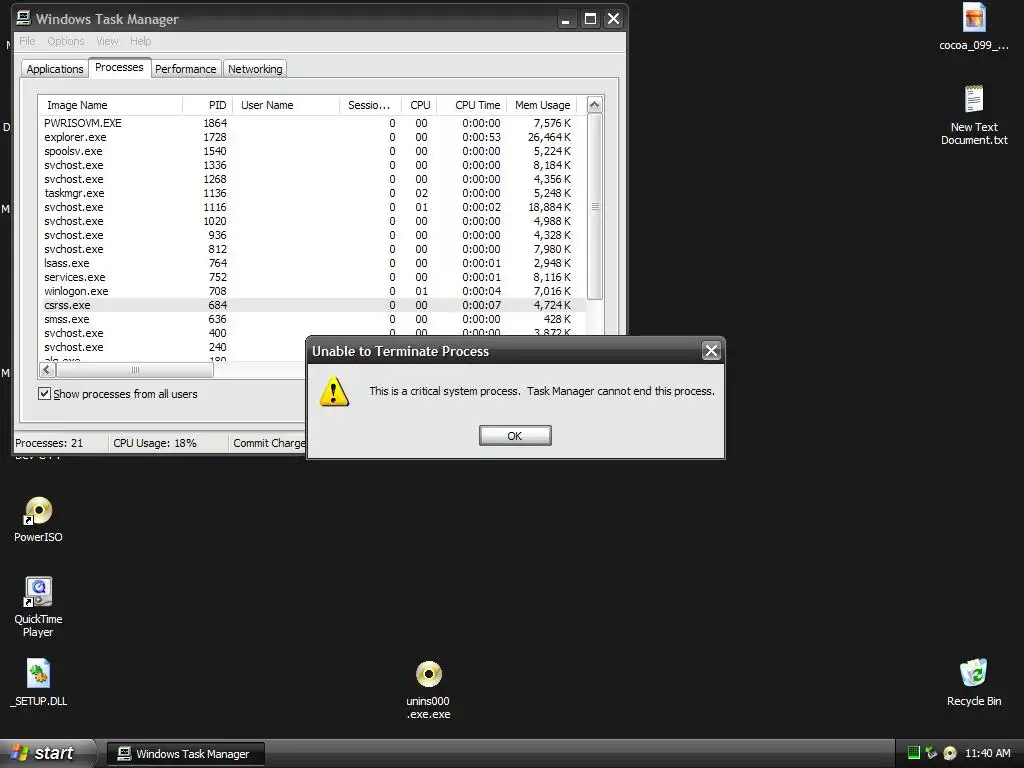
Task: Select the taskmgr.exe process row
Action: 312,193
